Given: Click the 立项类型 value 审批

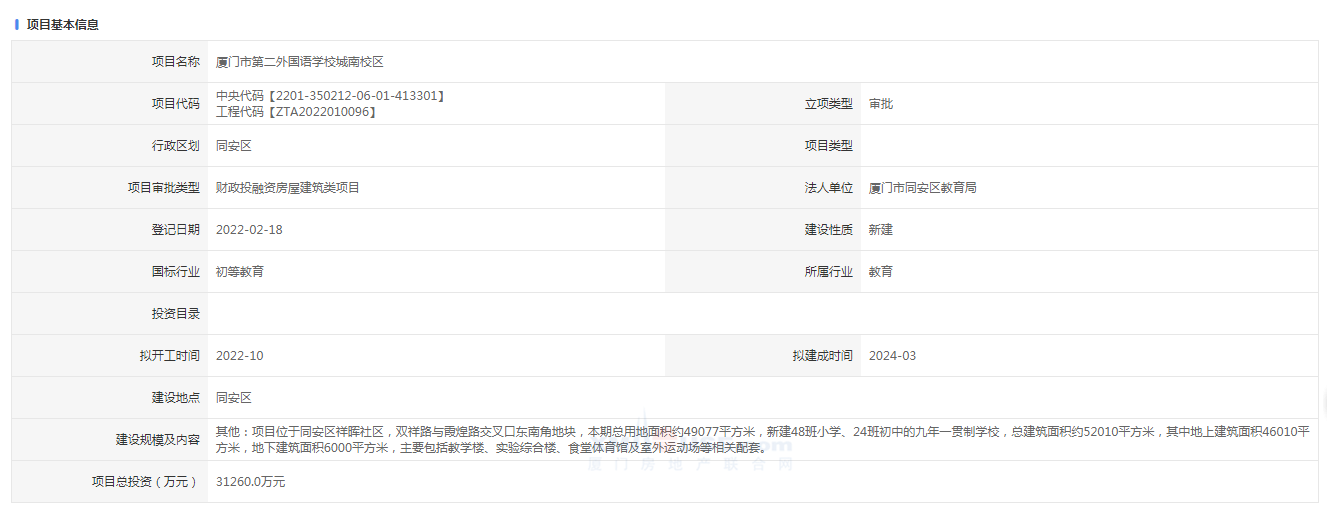Looking at the screenshot, I should pos(881,104).
